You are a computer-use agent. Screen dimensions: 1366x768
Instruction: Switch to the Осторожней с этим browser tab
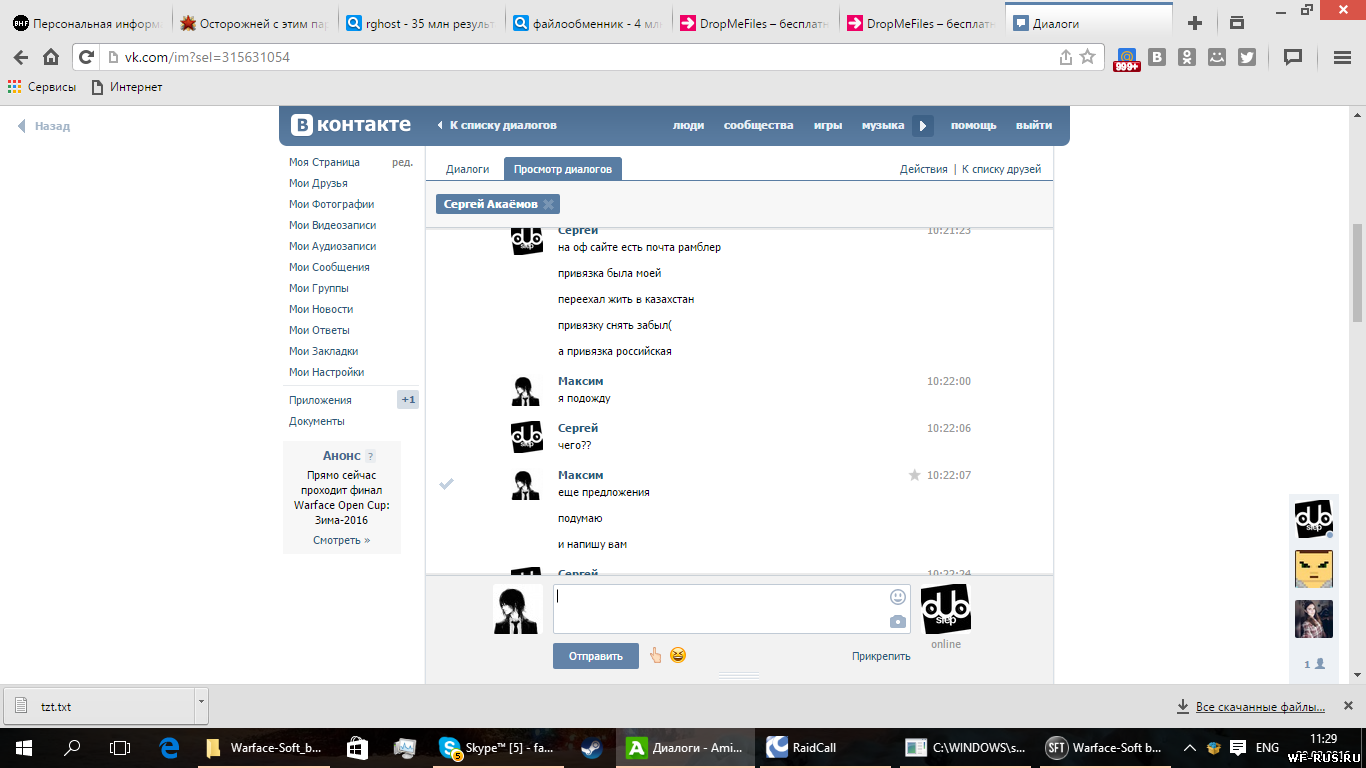click(252, 23)
